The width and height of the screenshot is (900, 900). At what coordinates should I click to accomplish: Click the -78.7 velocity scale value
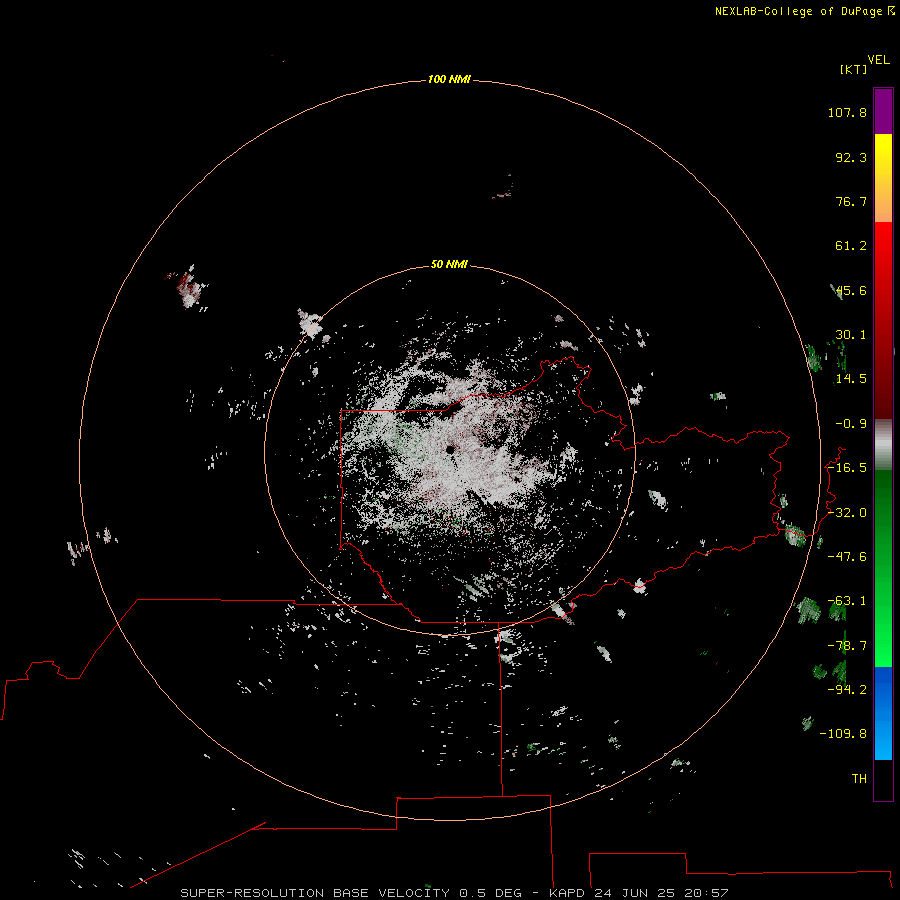tap(847, 646)
